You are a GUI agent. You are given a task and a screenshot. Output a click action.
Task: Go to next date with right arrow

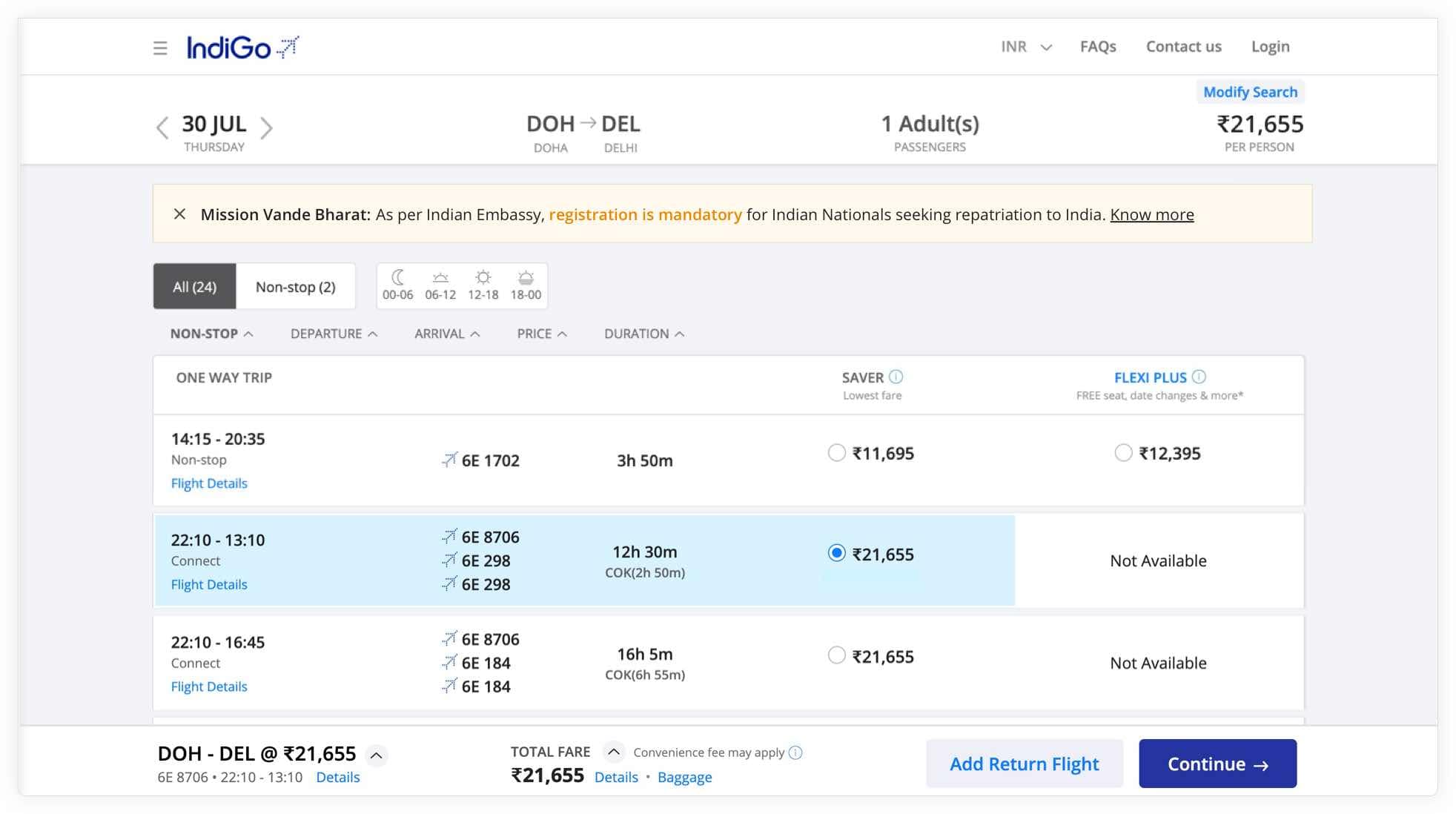[267, 128]
